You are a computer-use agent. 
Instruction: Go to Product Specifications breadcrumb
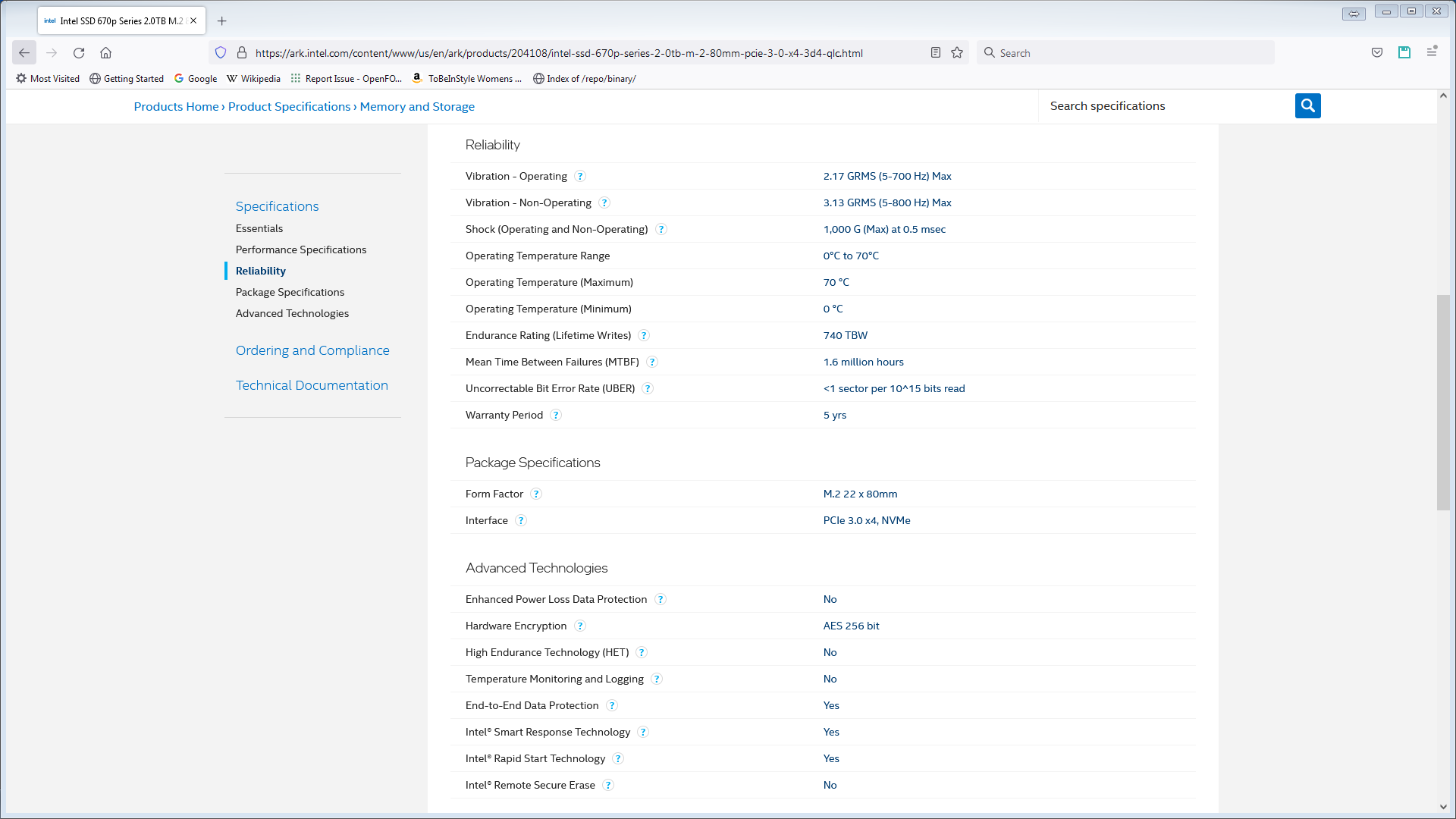click(290, 107)
